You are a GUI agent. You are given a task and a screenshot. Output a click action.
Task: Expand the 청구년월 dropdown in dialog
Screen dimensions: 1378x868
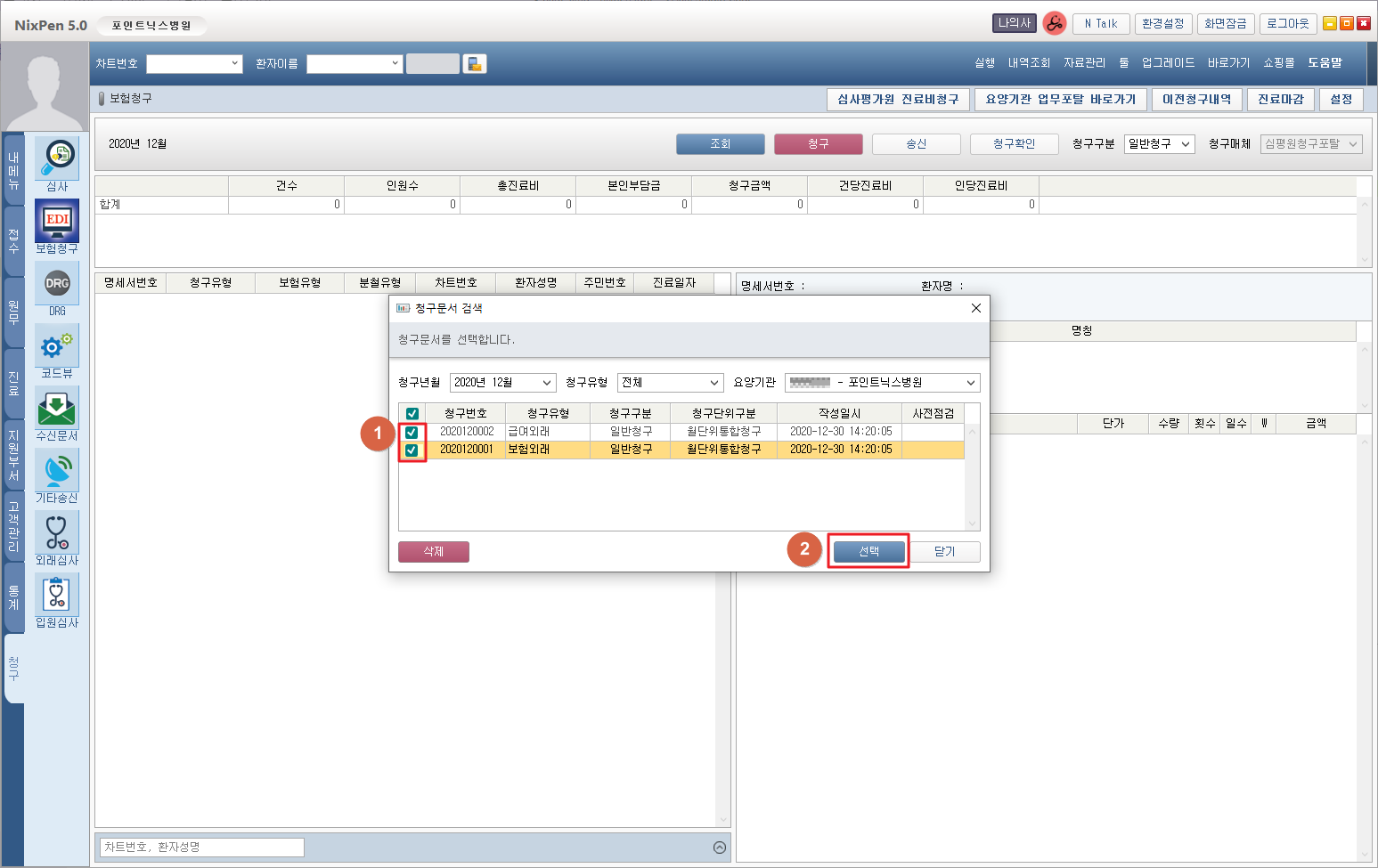(x=502, y=383)
